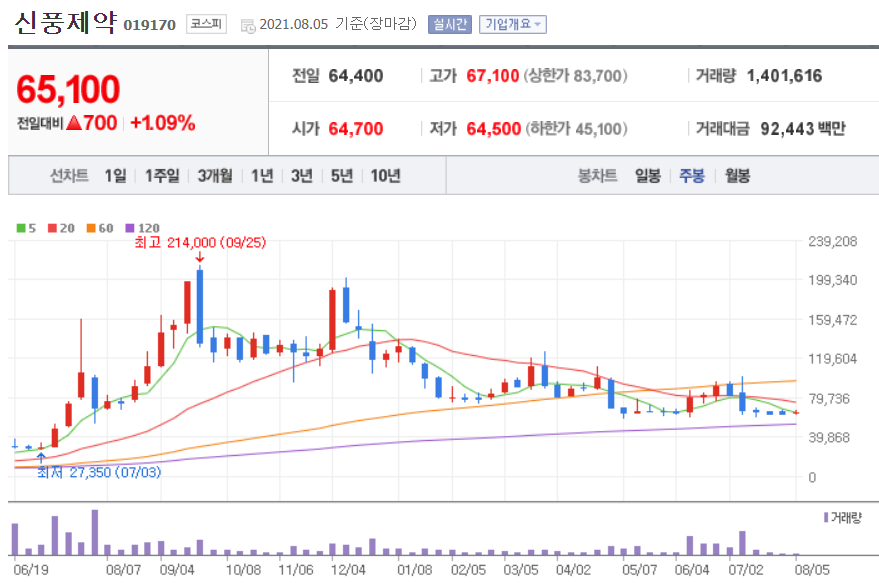Click the 거래량 value 1,401,616

(x=784, y=76)
